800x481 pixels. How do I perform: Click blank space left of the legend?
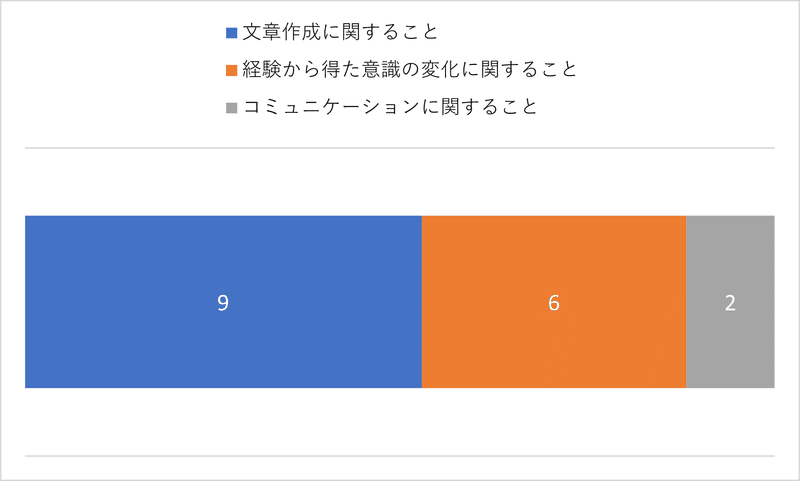(x=112, y=70)
